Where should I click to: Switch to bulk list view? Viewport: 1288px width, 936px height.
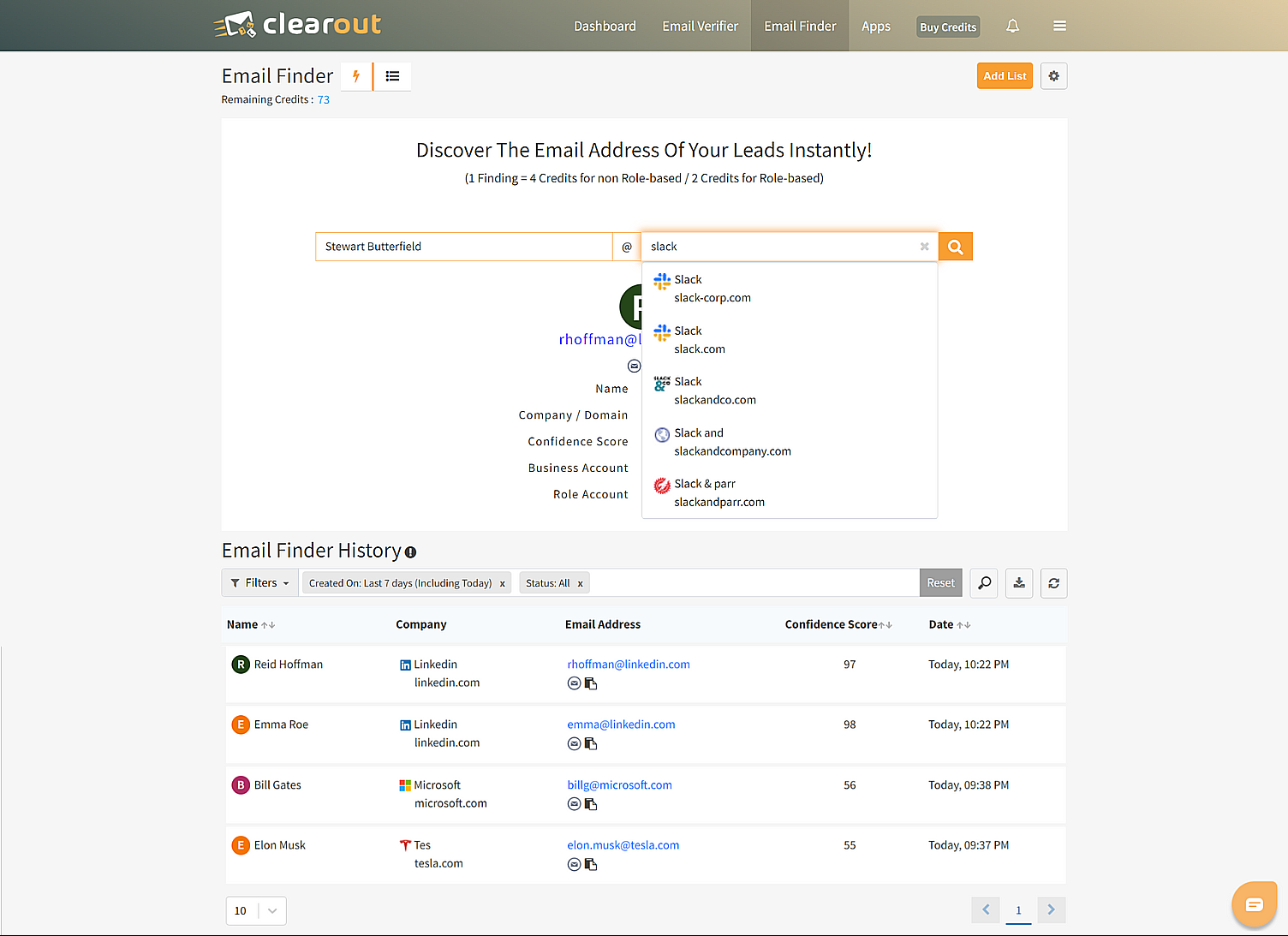click(392, 76)
